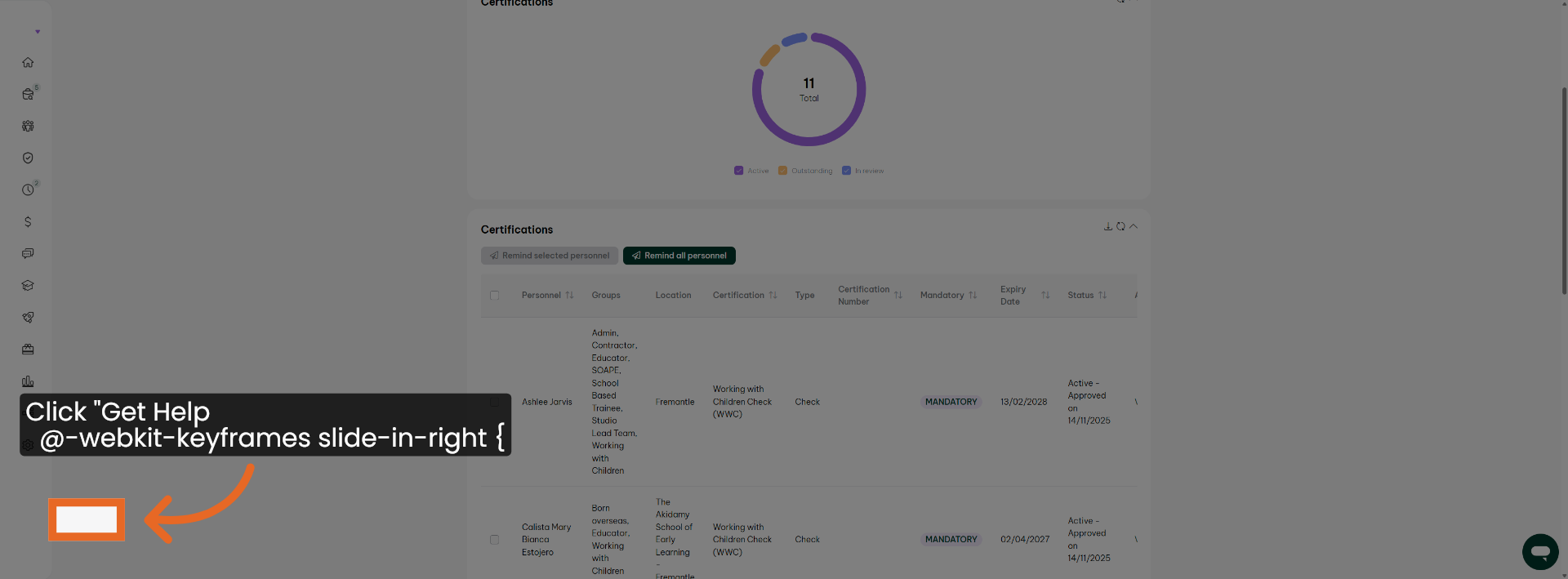Click Check type in Ashlee Jarvis row
This screenshot has height=579, width=1568.
pos(807,402)
